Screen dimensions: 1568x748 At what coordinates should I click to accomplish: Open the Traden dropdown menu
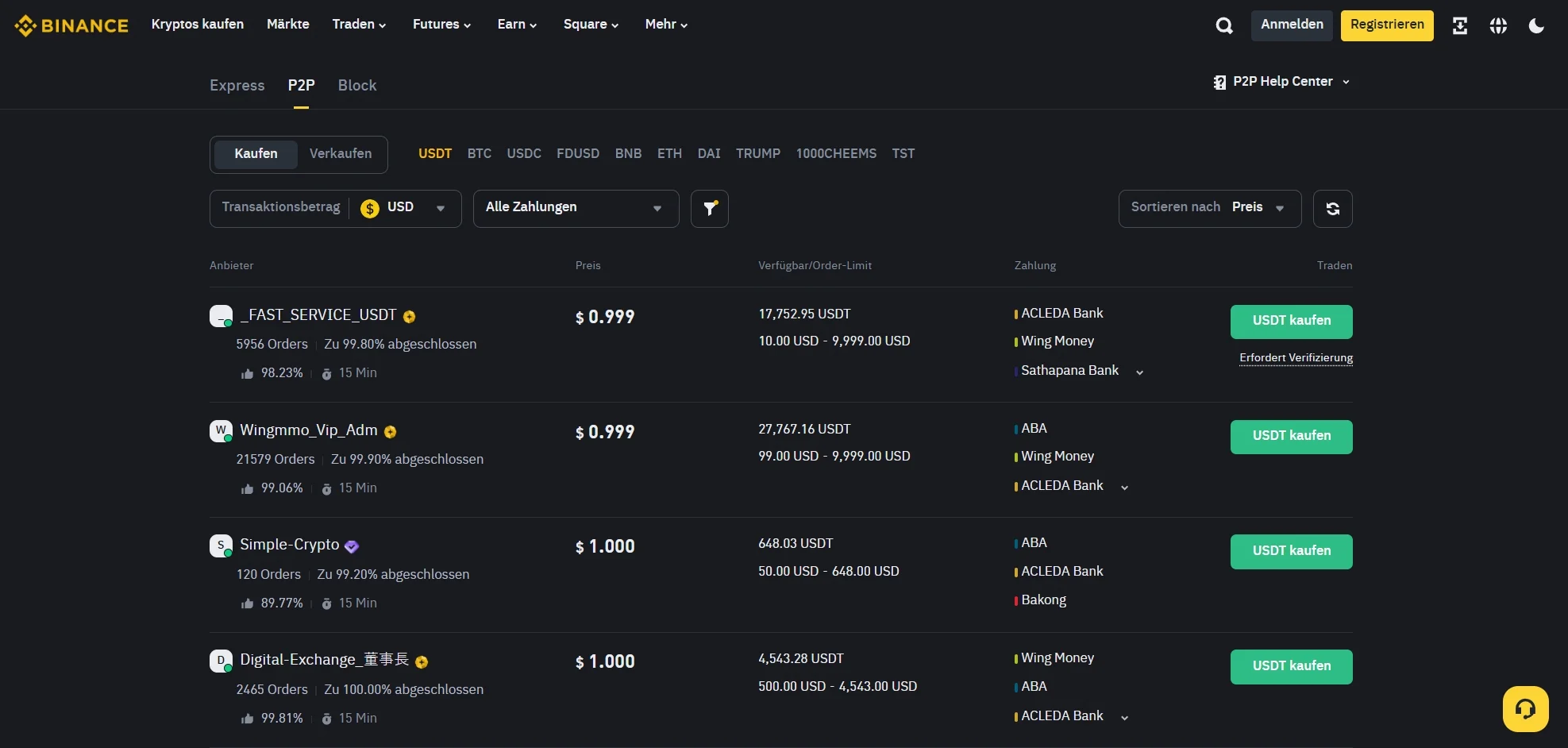[359, 25]
